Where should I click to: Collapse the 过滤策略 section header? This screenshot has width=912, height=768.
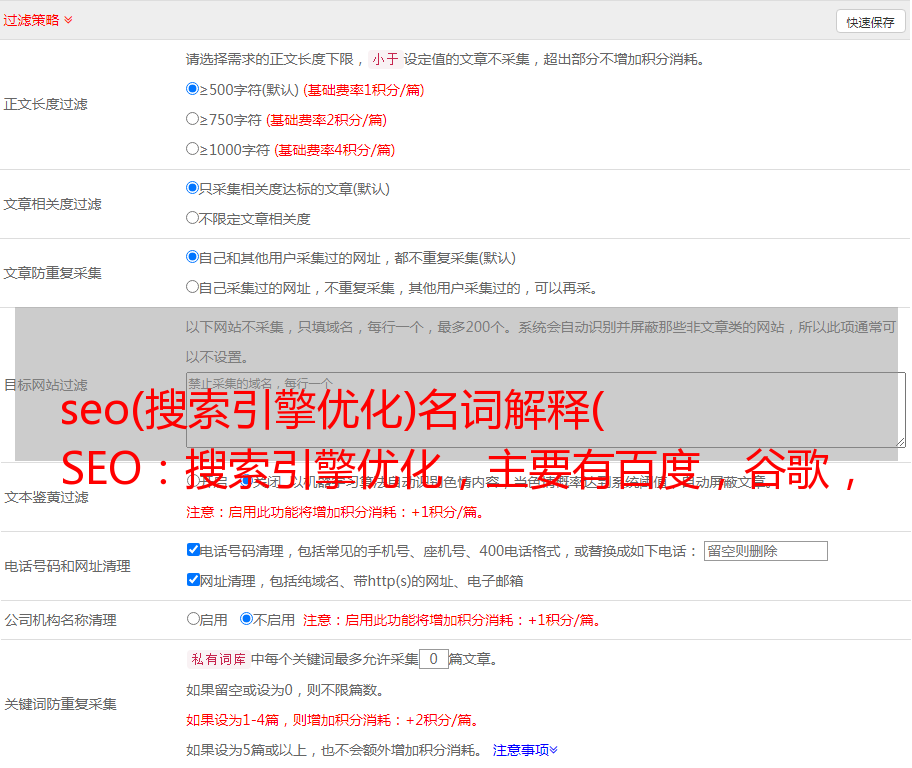(38, 20)
